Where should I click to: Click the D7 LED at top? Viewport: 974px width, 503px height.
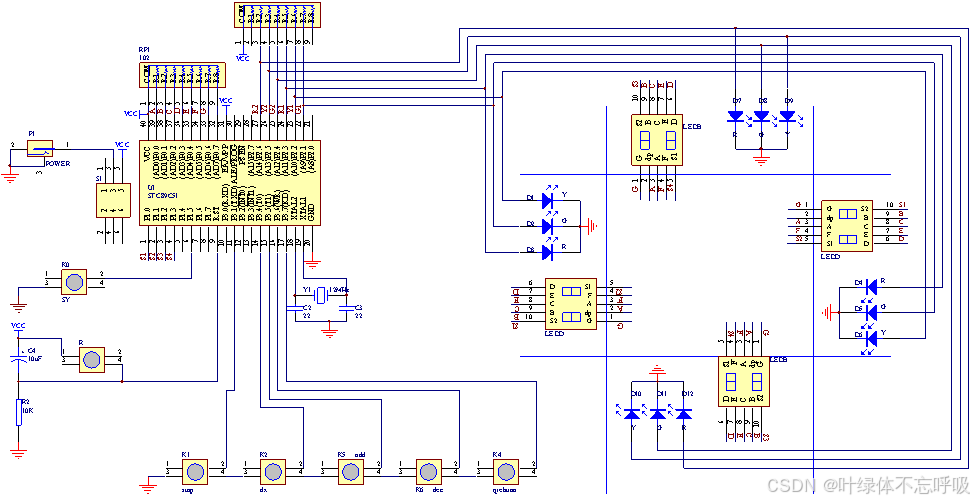coord(737,117)
